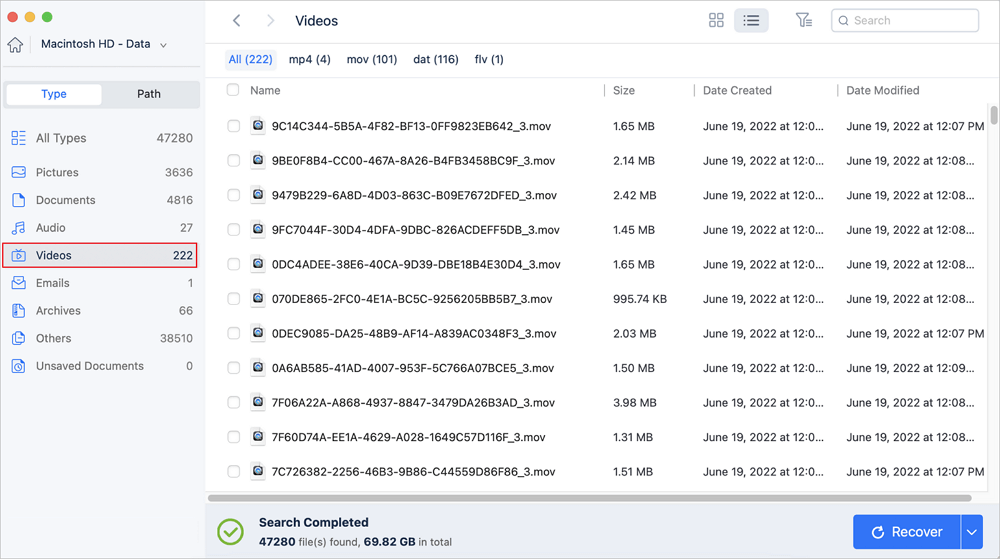Select the flv (1) filter tab
The width and height of the screenshot is (1000, 559).
pos(489,59)
